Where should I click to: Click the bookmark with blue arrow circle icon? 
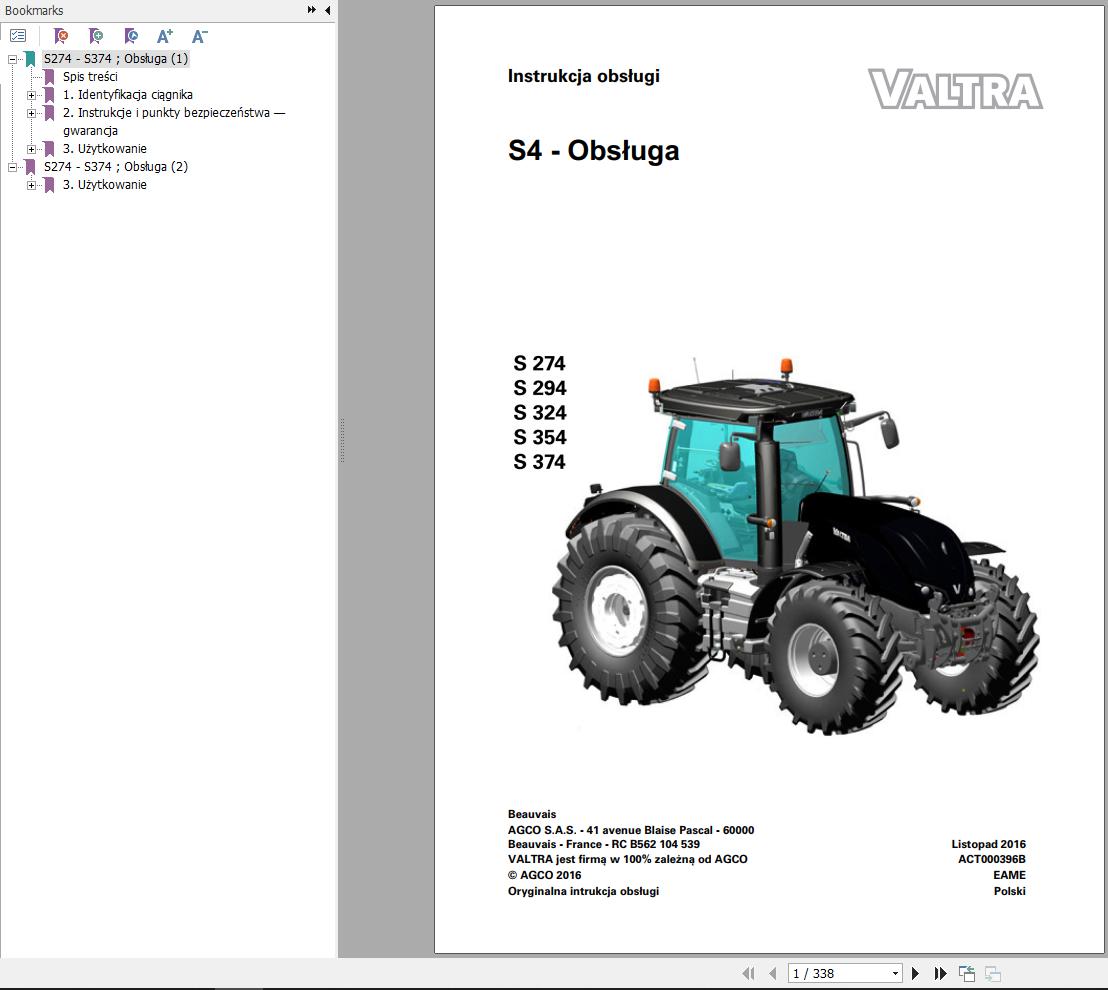point(131,35)
